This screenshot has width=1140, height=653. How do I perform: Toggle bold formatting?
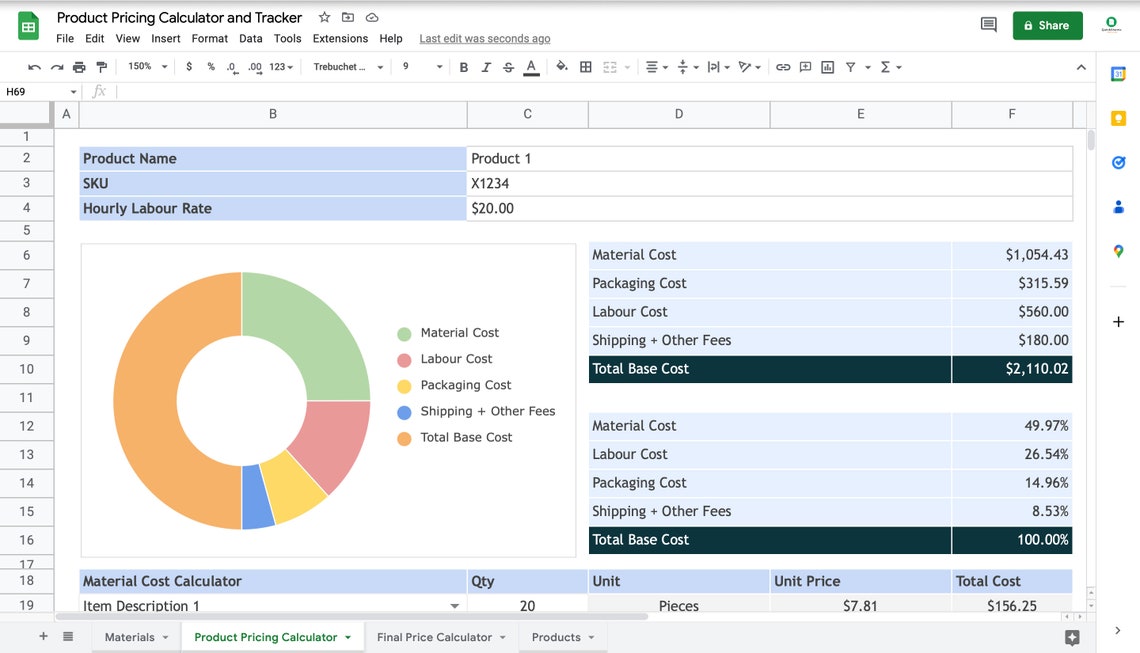(x=464, y=66)
